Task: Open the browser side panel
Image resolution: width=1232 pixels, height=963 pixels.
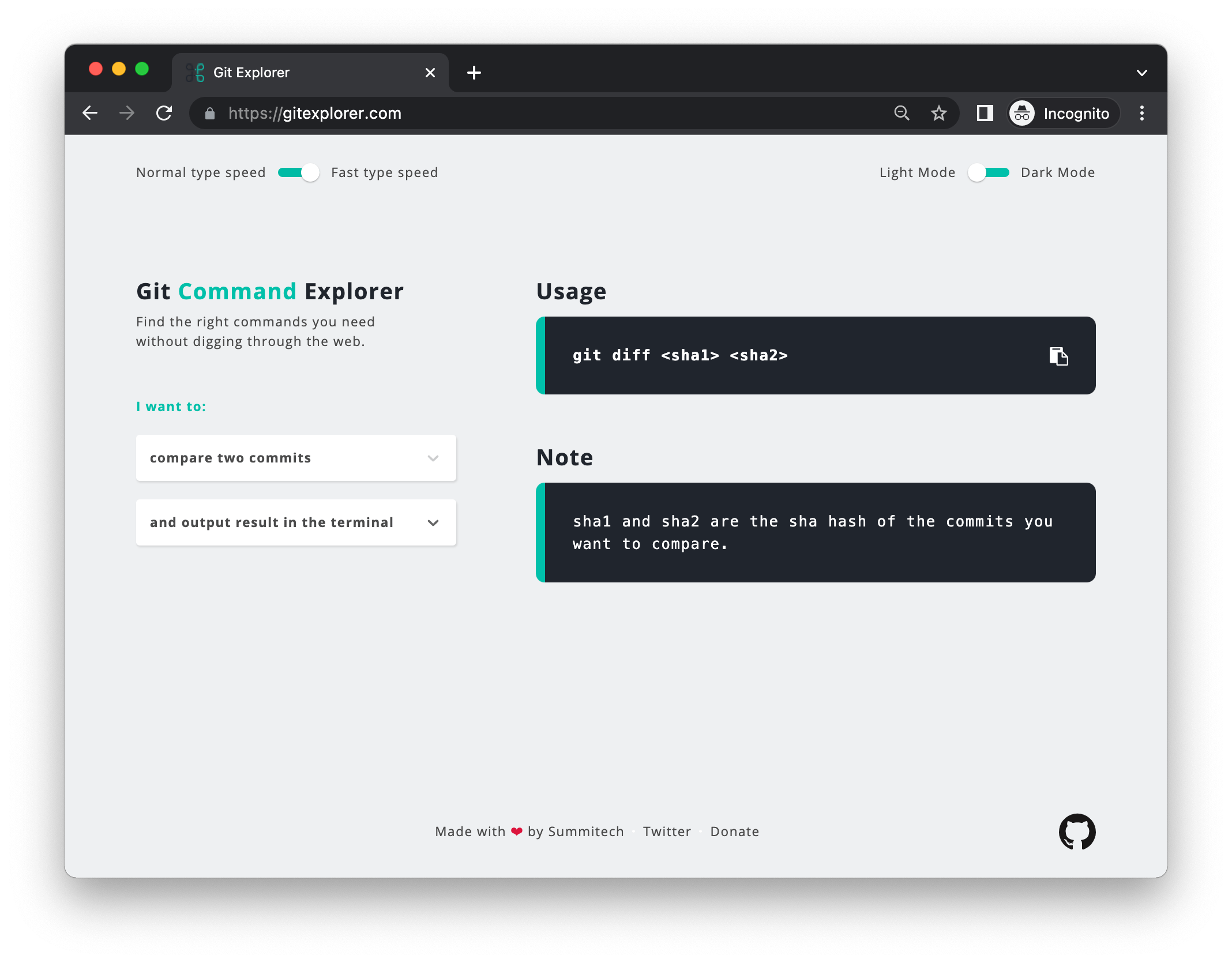Action: point(985,113)
